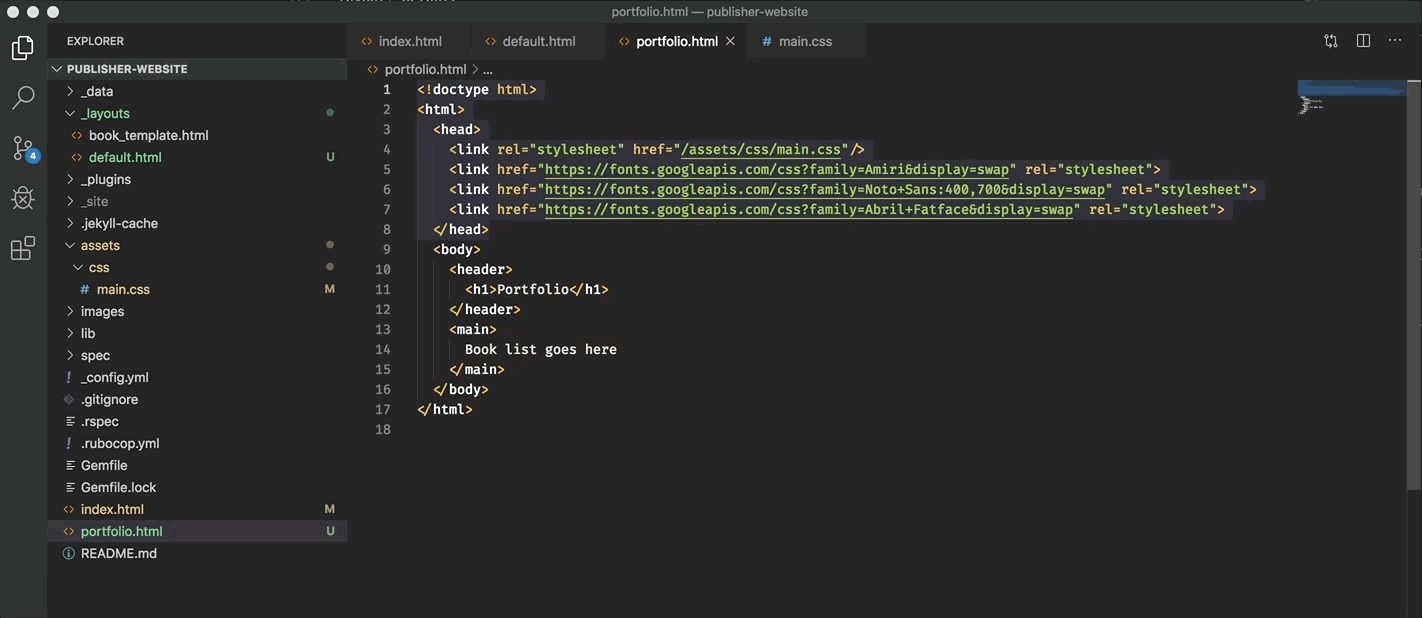Click portfolio.html in the breadcrumb

tap(425, 69)
